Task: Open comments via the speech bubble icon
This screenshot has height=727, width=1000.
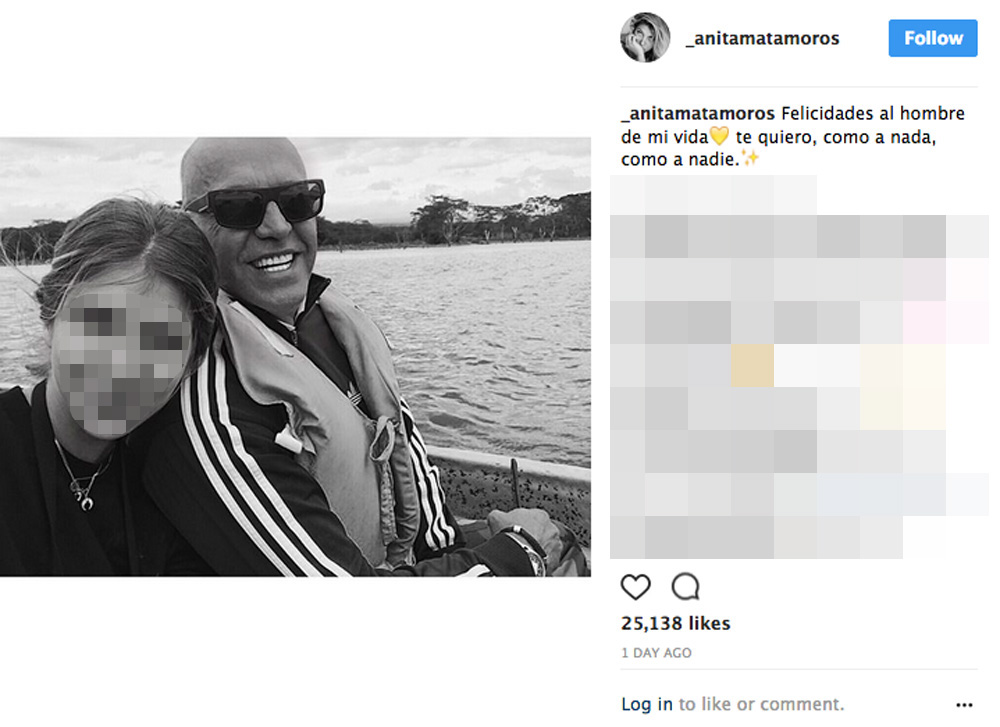Action: [686, 587]
